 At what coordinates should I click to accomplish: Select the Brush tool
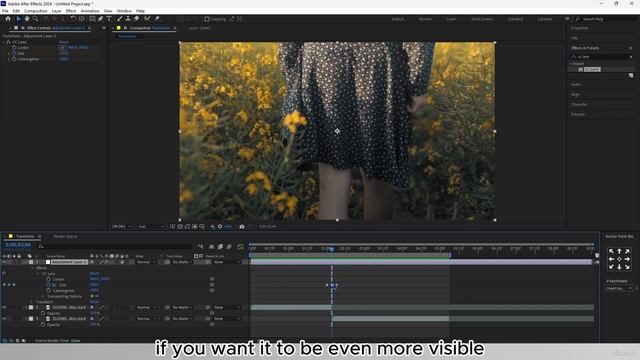click(120, 19)
